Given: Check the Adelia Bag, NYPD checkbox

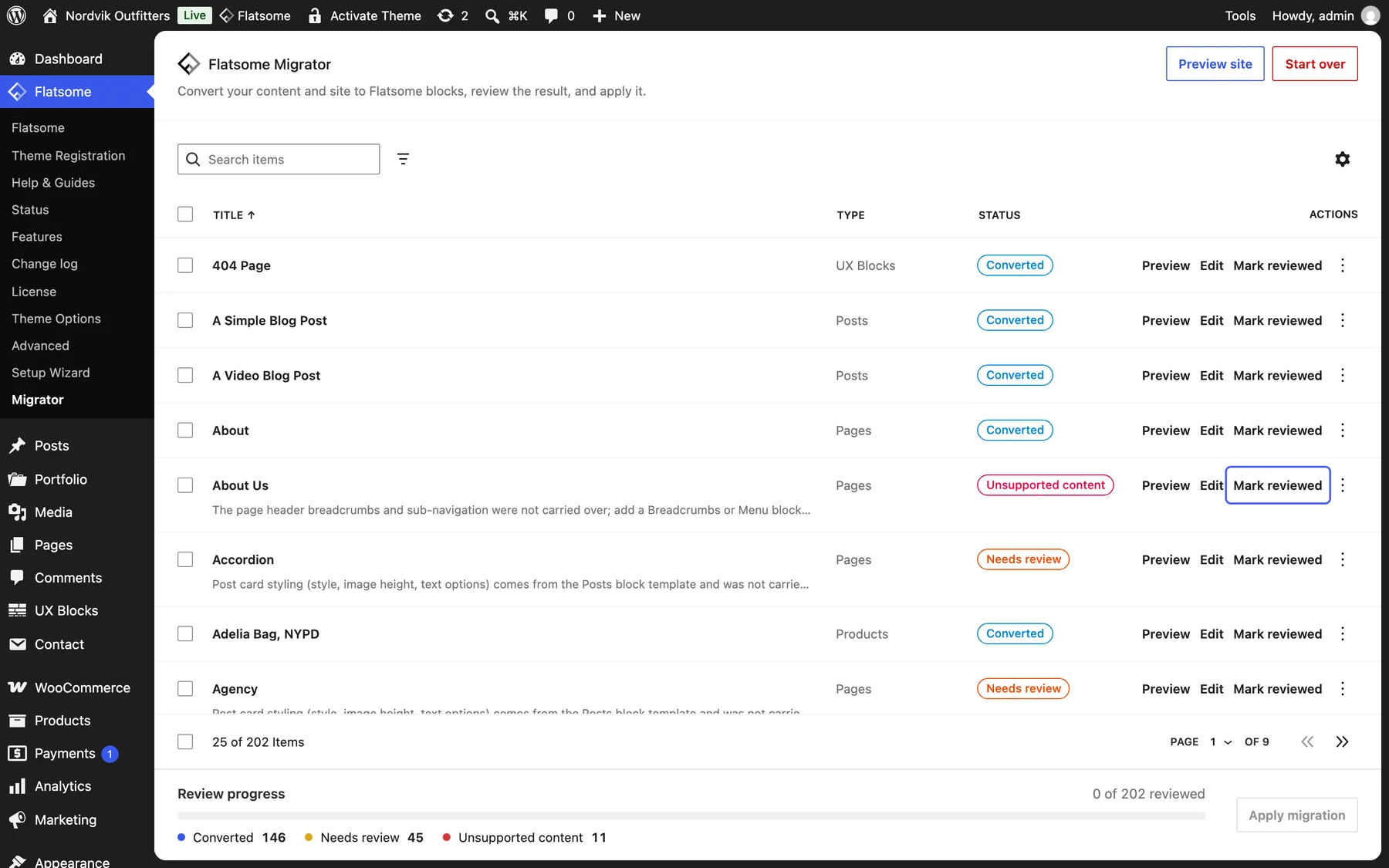Looking at the screenshot, I should pos(185,633).
